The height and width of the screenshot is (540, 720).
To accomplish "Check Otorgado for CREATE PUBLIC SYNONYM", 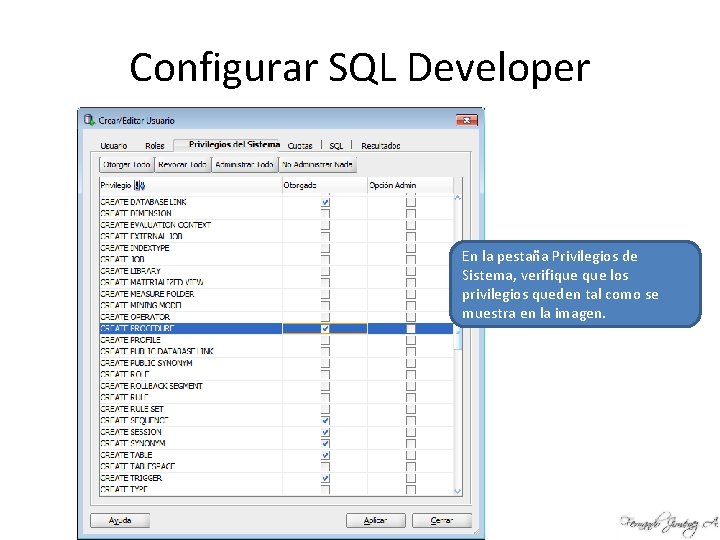I will 325,363.
